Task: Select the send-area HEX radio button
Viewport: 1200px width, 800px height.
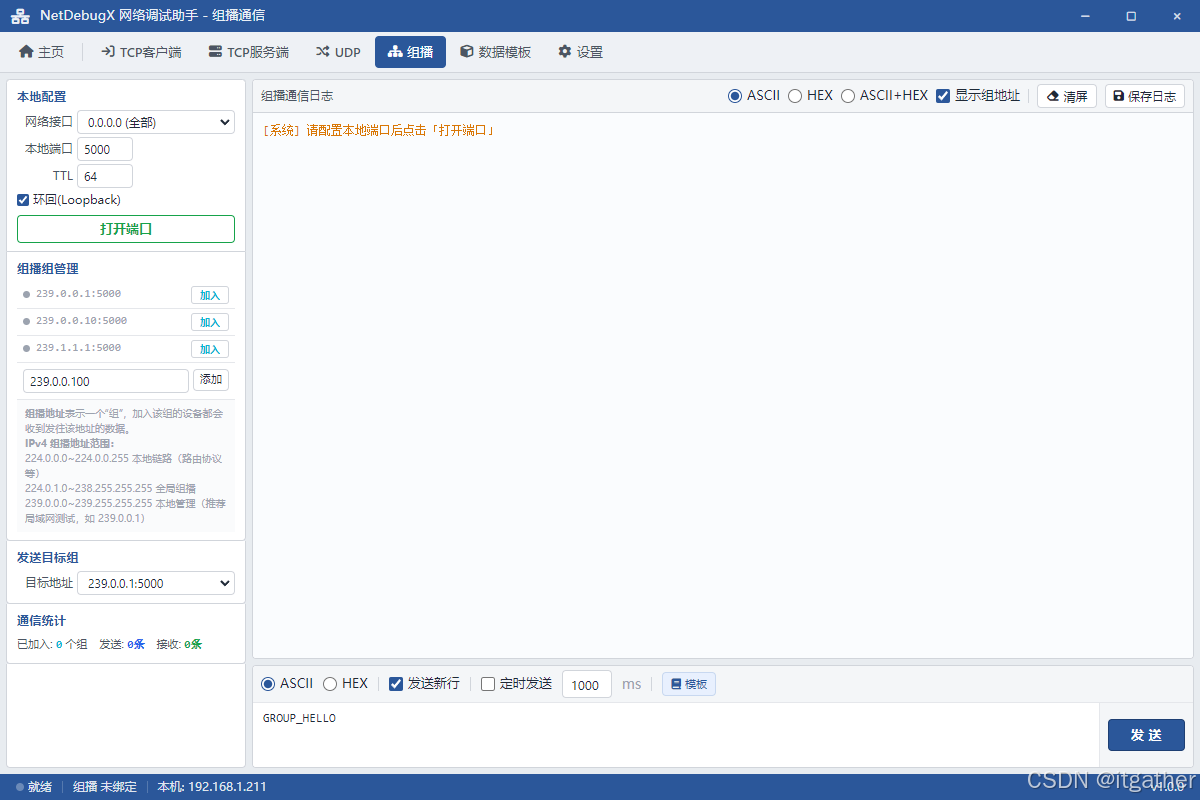Action: pyautogui.click(x=330, y=684)
